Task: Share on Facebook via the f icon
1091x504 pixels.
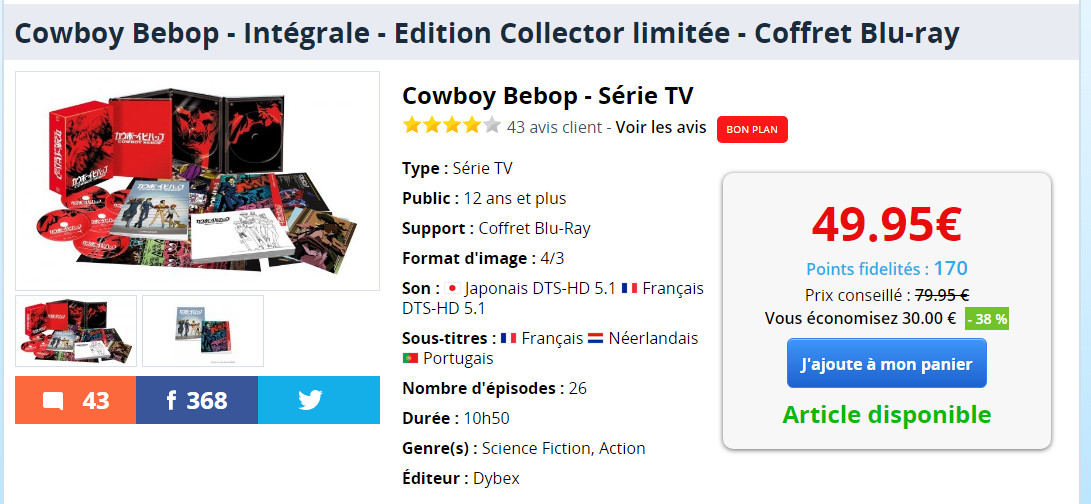Action: coord(172,401)
